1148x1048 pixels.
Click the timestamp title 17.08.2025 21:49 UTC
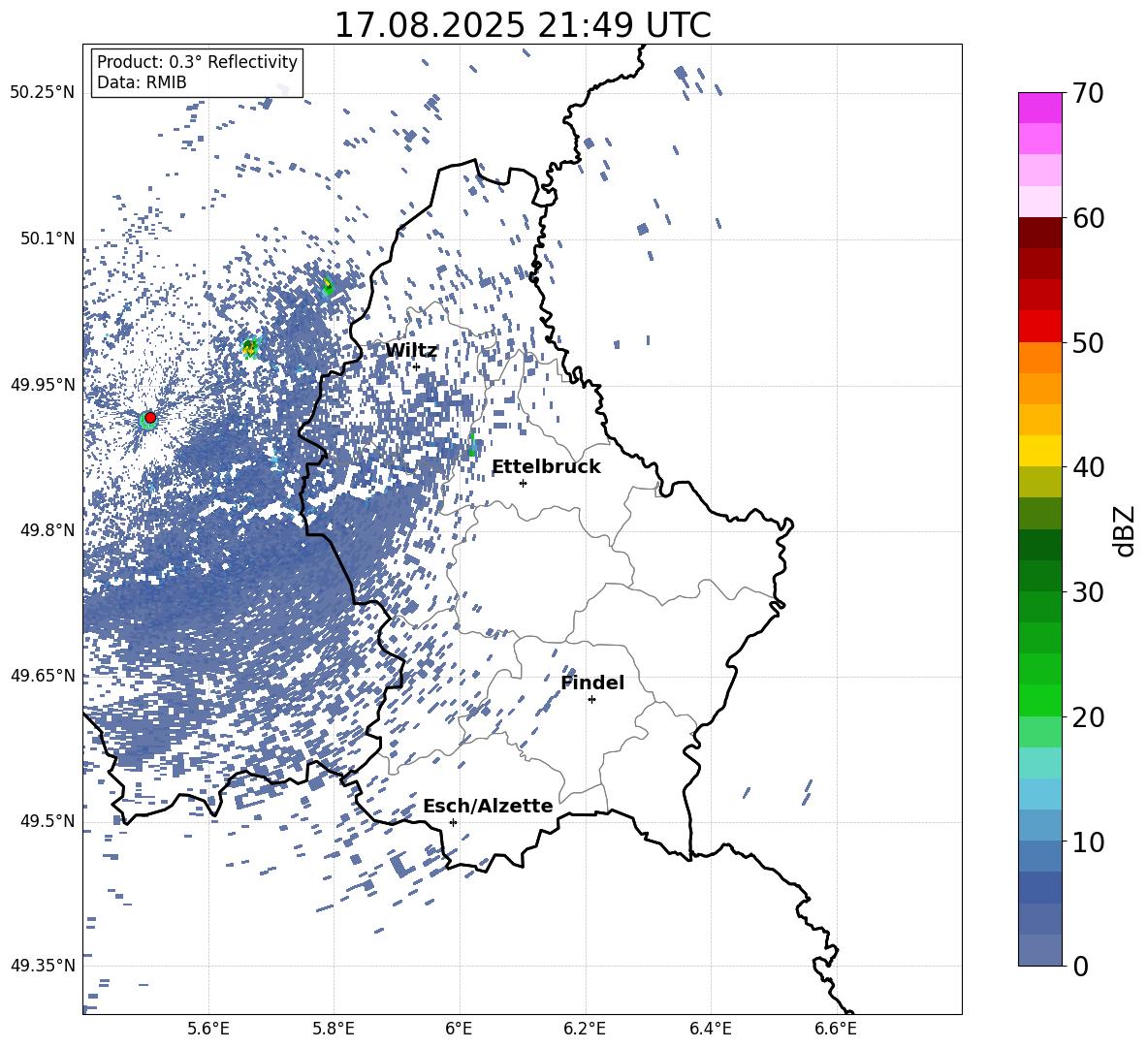[523, 25]
